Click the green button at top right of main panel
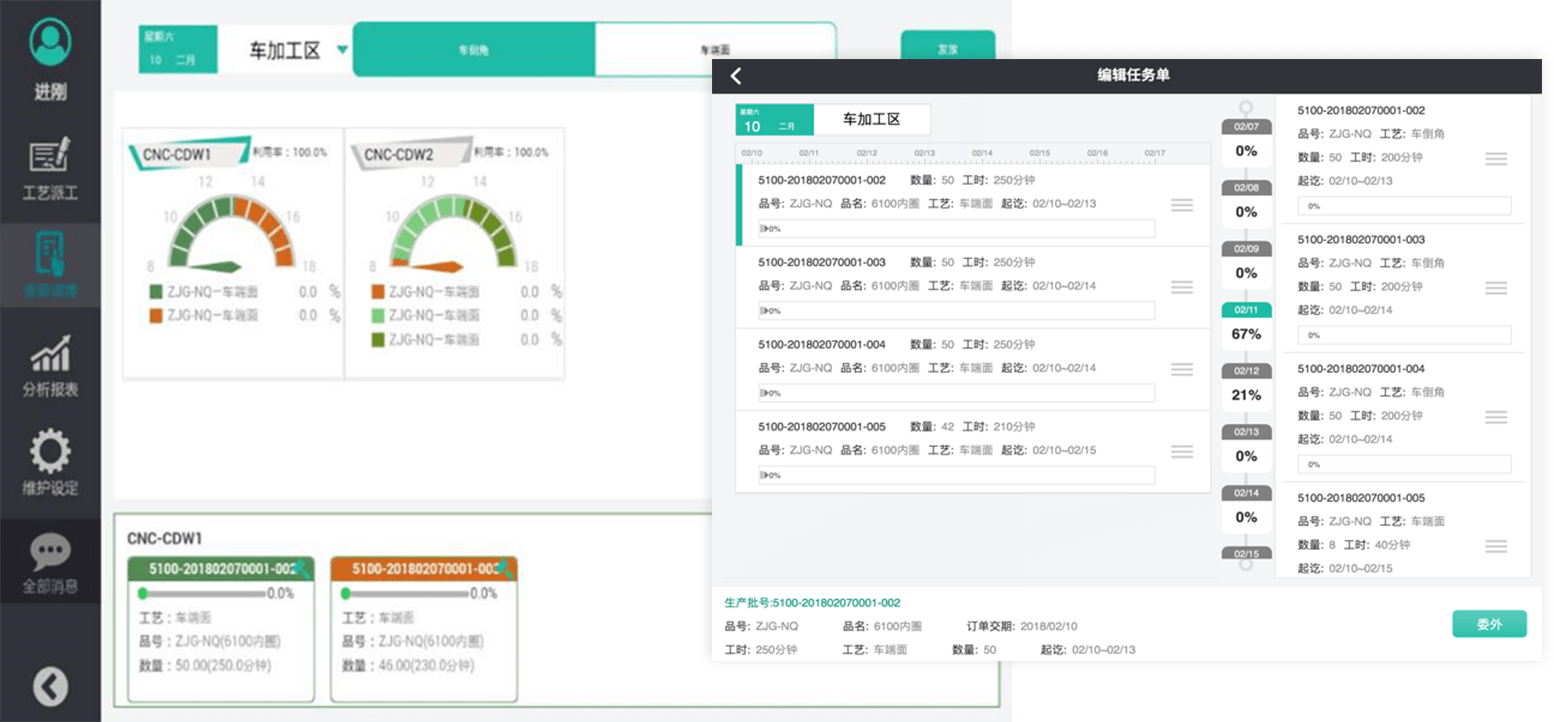1554x722 pixels. tap(947, 49)
